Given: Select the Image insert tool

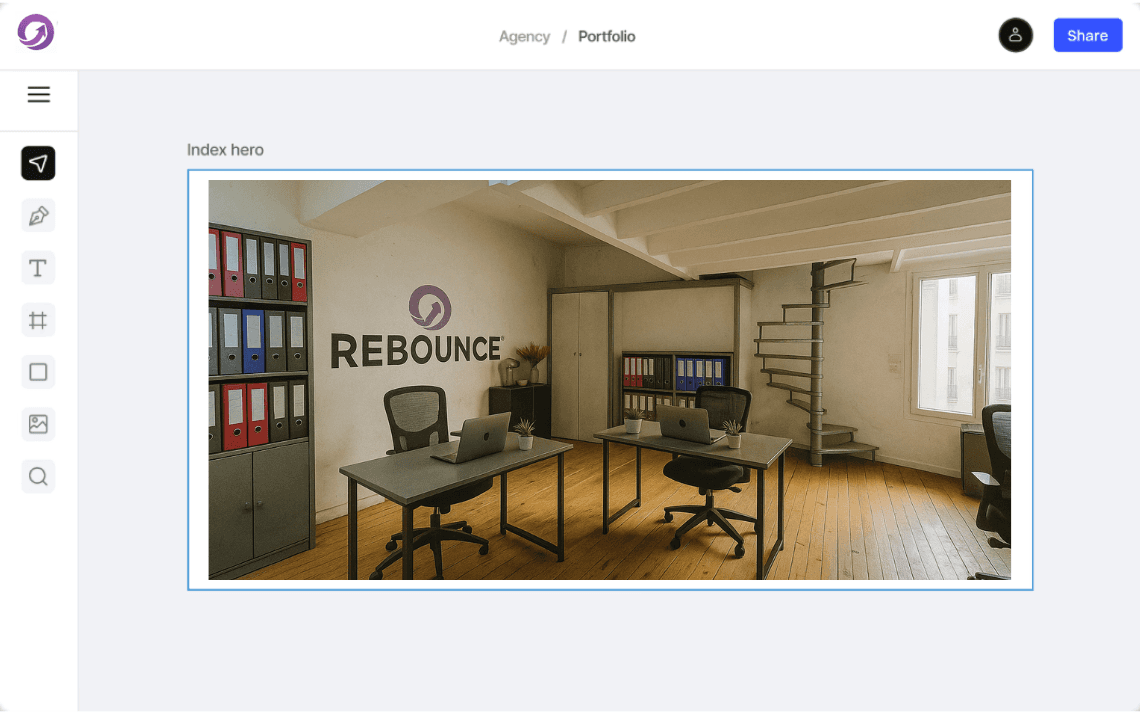Looking at the screenshot, I should (x=39, y=424).
